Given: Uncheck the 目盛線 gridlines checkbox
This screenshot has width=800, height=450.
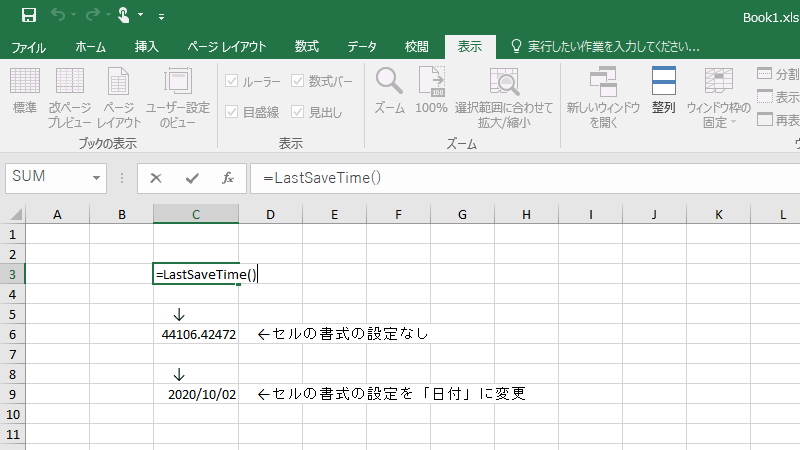Looking at the screenshot, I should tap(232, 112).
